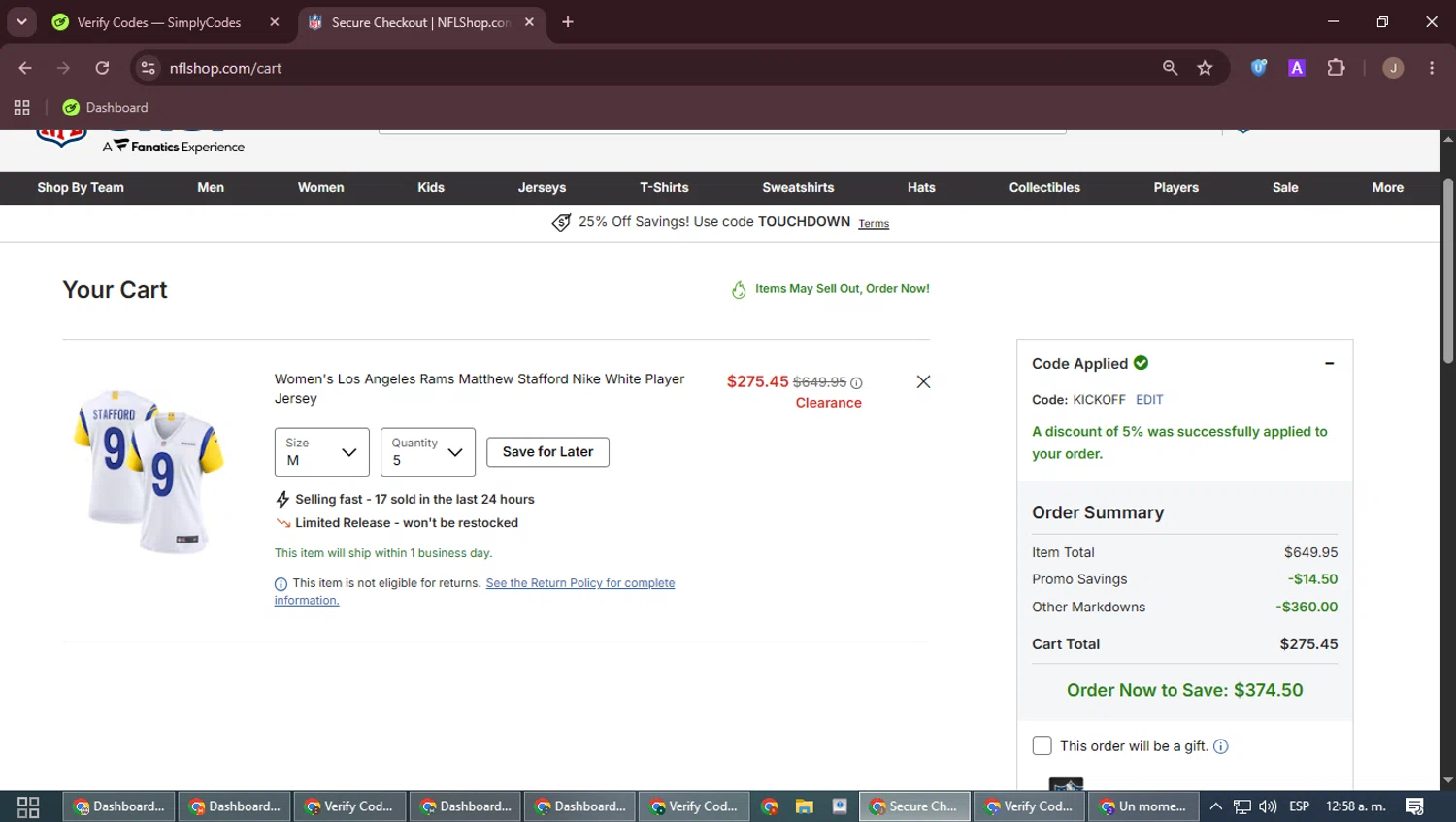Open the Extensions puzzle menu
The image size is (1456, 822).
[x=1337, y=68]
